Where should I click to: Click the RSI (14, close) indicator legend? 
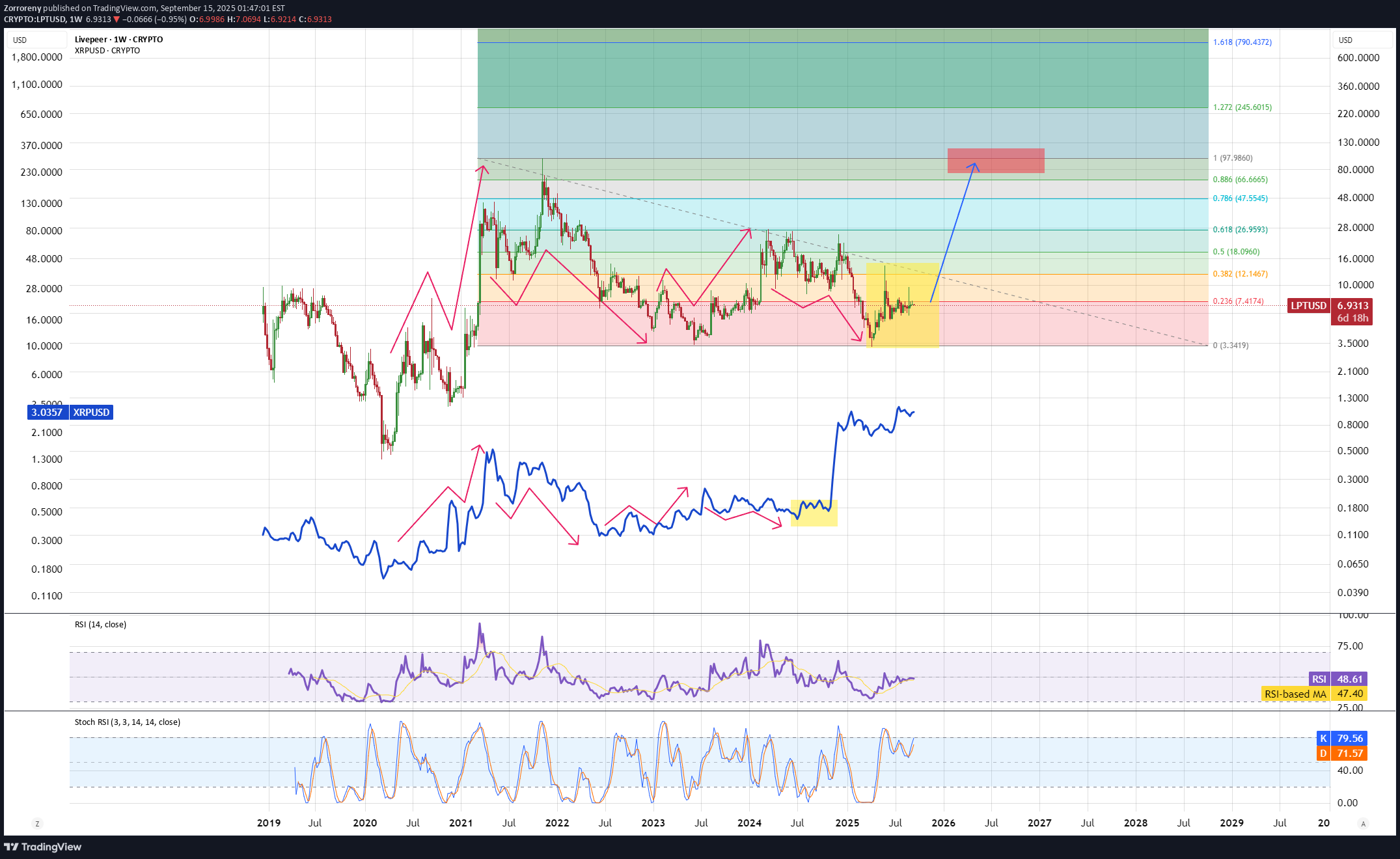[x=100, y=624]
